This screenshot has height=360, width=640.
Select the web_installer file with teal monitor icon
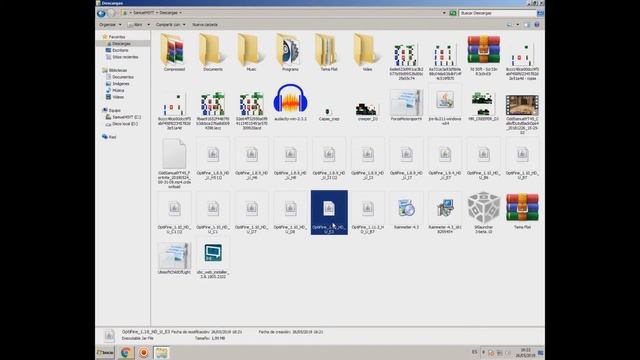pos(213,258)
